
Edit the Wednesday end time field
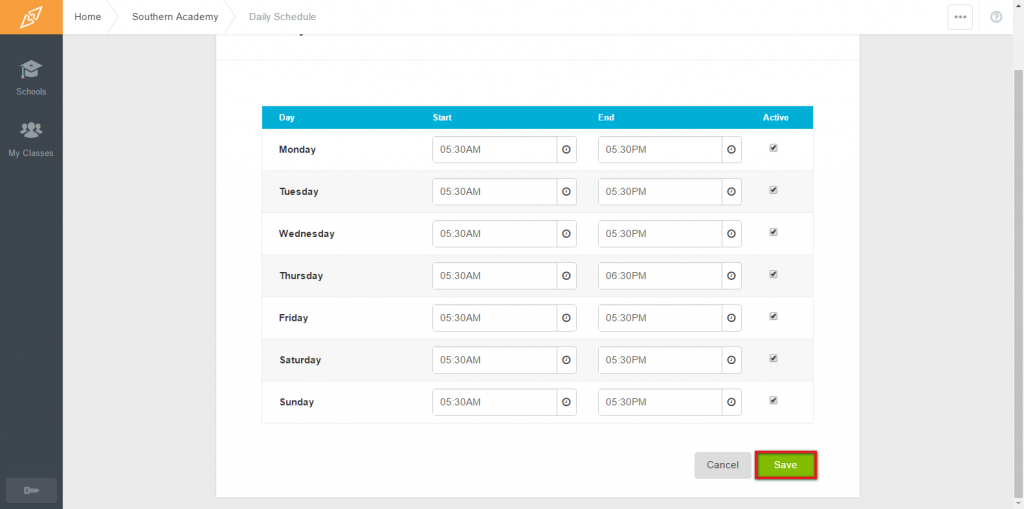660,233
